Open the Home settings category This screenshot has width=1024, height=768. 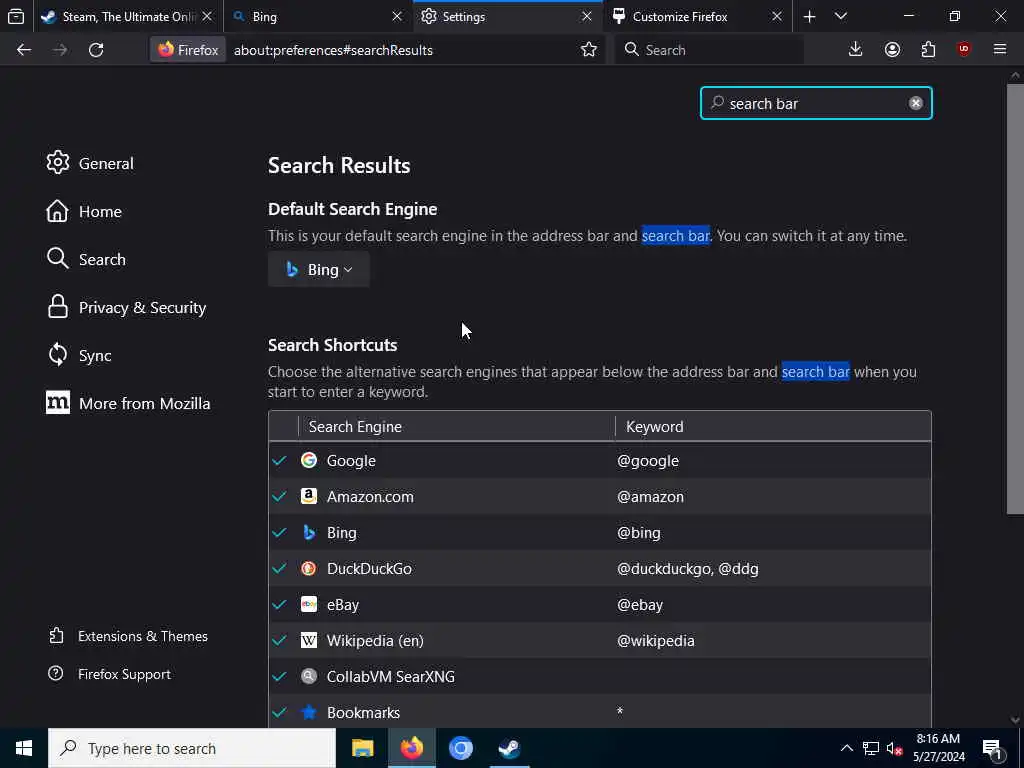tap(84, 212)
